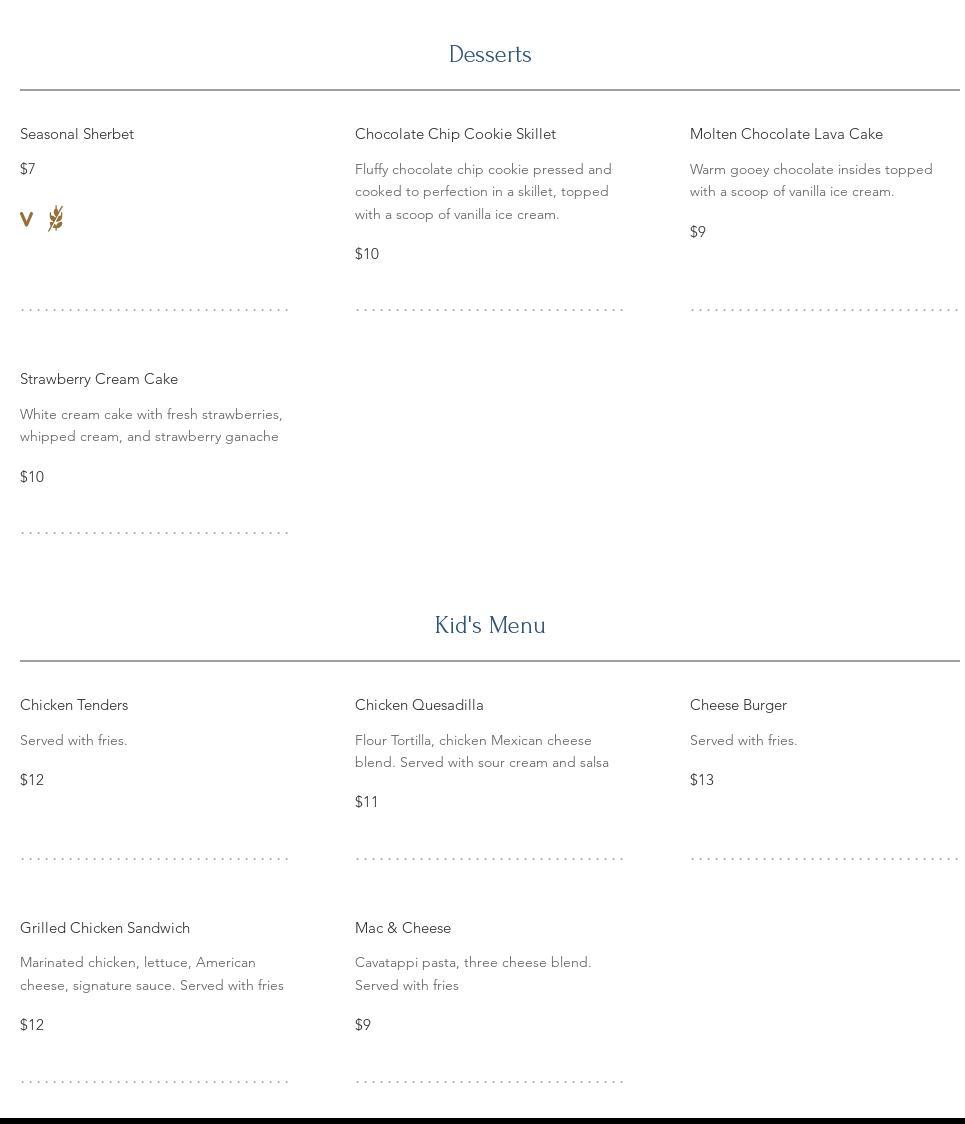Click the $9 price under Molten Lava Cake
Image resolution: width=965 pixels, height=1124 pixels.
[698, 232]
